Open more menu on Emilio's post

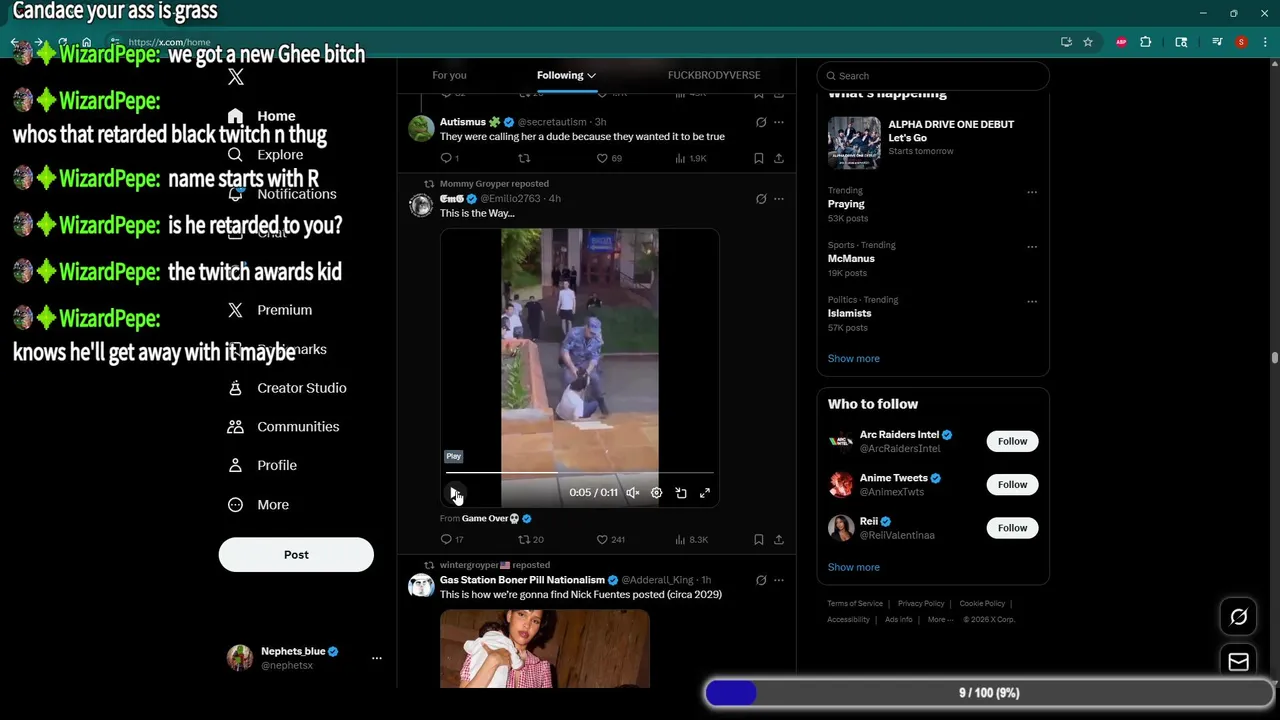(x=779, y=199)
